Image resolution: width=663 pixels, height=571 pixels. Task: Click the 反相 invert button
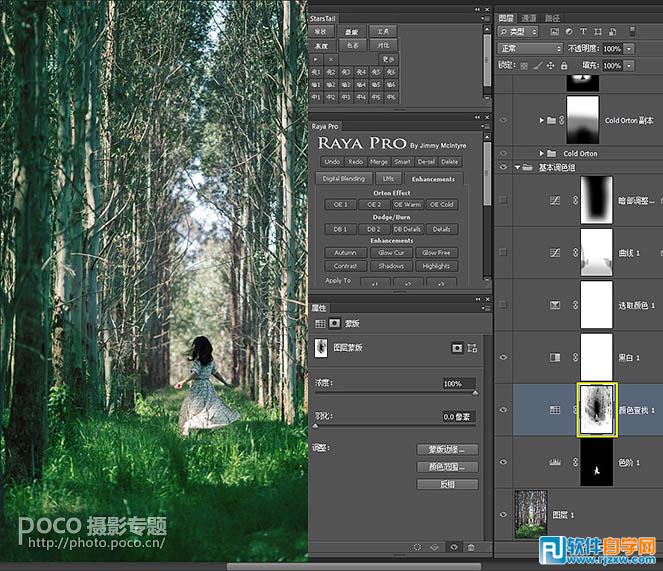tap(447, 484)
